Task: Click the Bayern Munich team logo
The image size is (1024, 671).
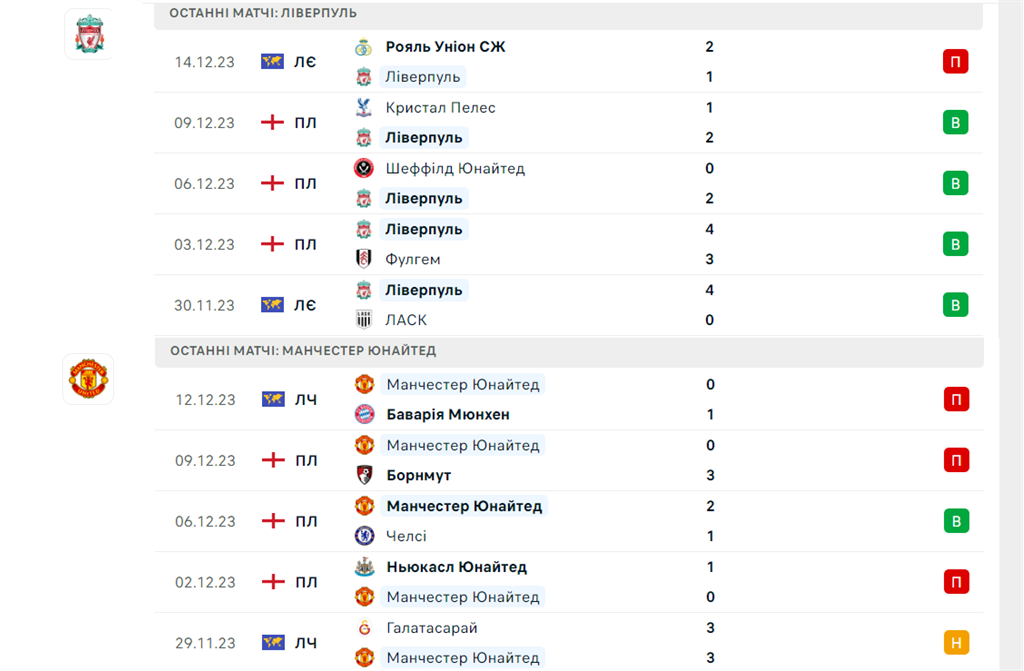Action: click(x=365, y=414)
